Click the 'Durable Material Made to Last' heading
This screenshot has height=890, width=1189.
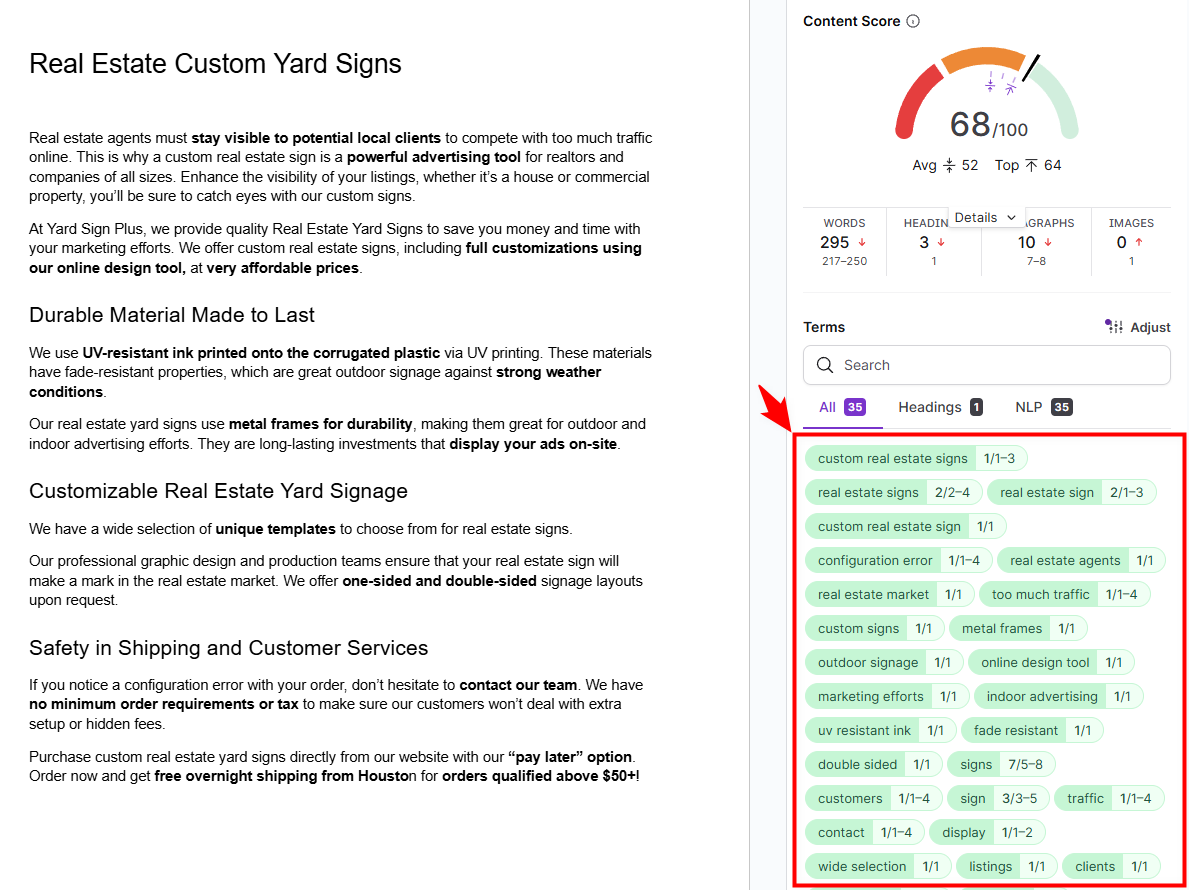[x=172, y=315]
